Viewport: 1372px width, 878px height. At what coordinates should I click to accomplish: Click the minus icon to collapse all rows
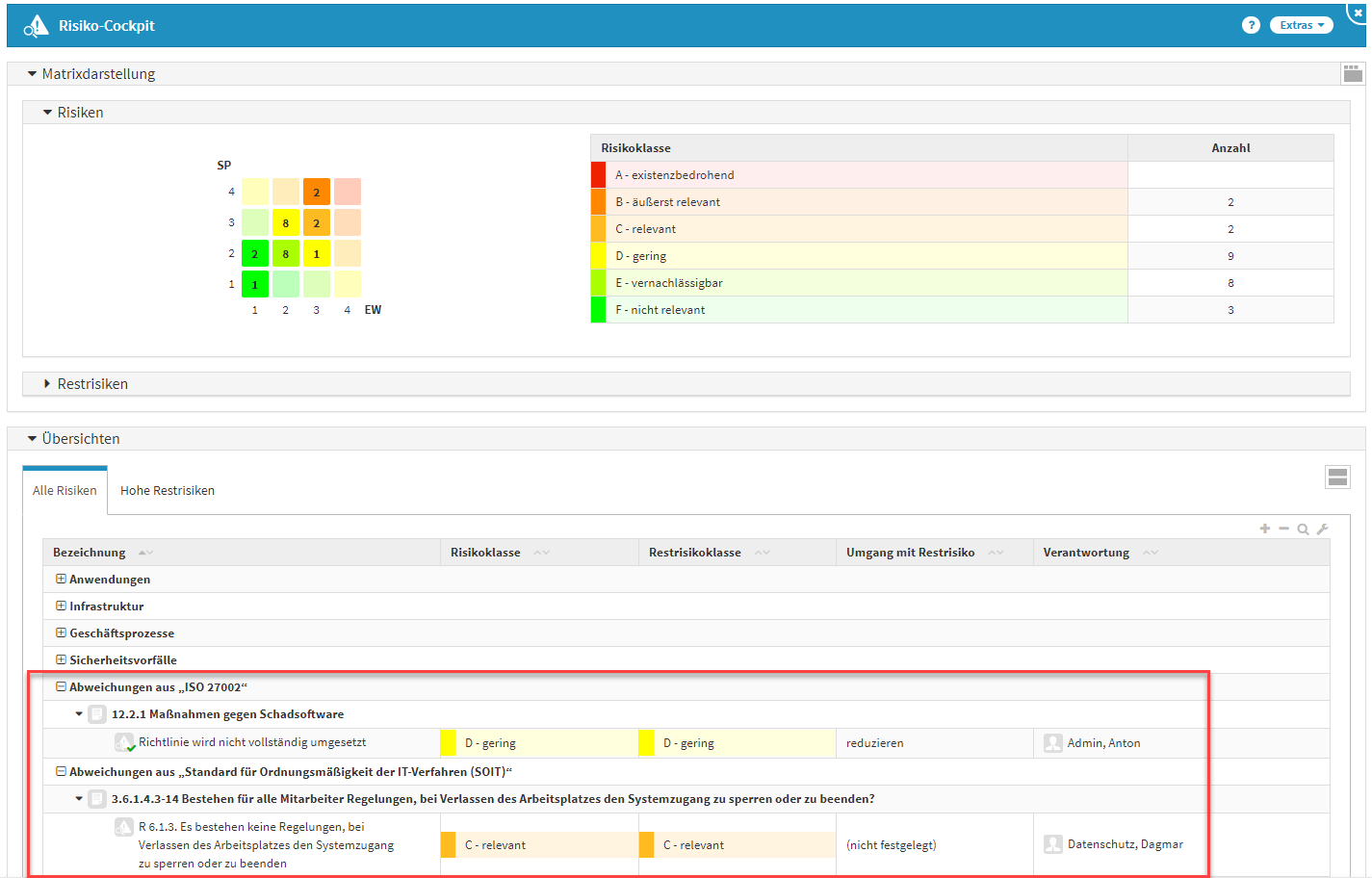(x=1283, y=529)
